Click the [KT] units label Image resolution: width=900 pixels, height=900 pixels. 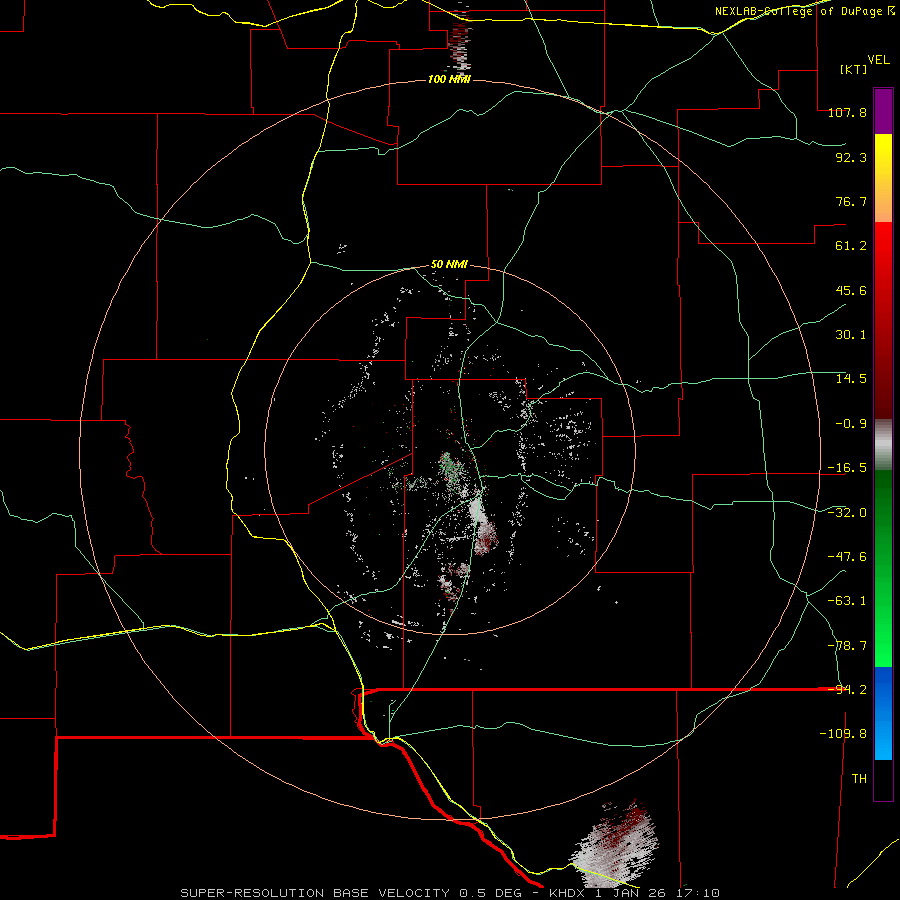(x=854, y=69)
